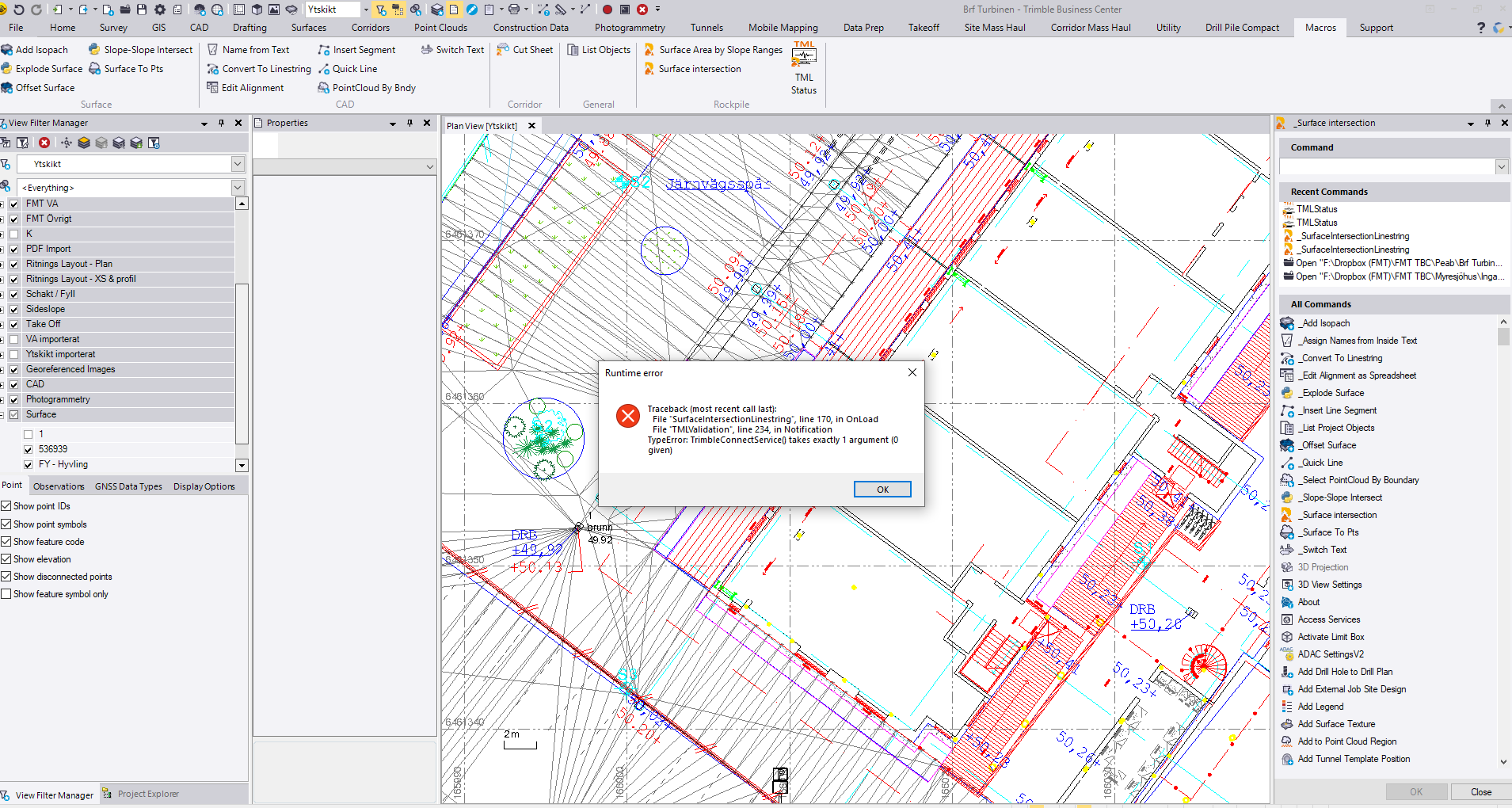Open the Ytskikt view filter dropdown
1512x808 pixels.
237,163
